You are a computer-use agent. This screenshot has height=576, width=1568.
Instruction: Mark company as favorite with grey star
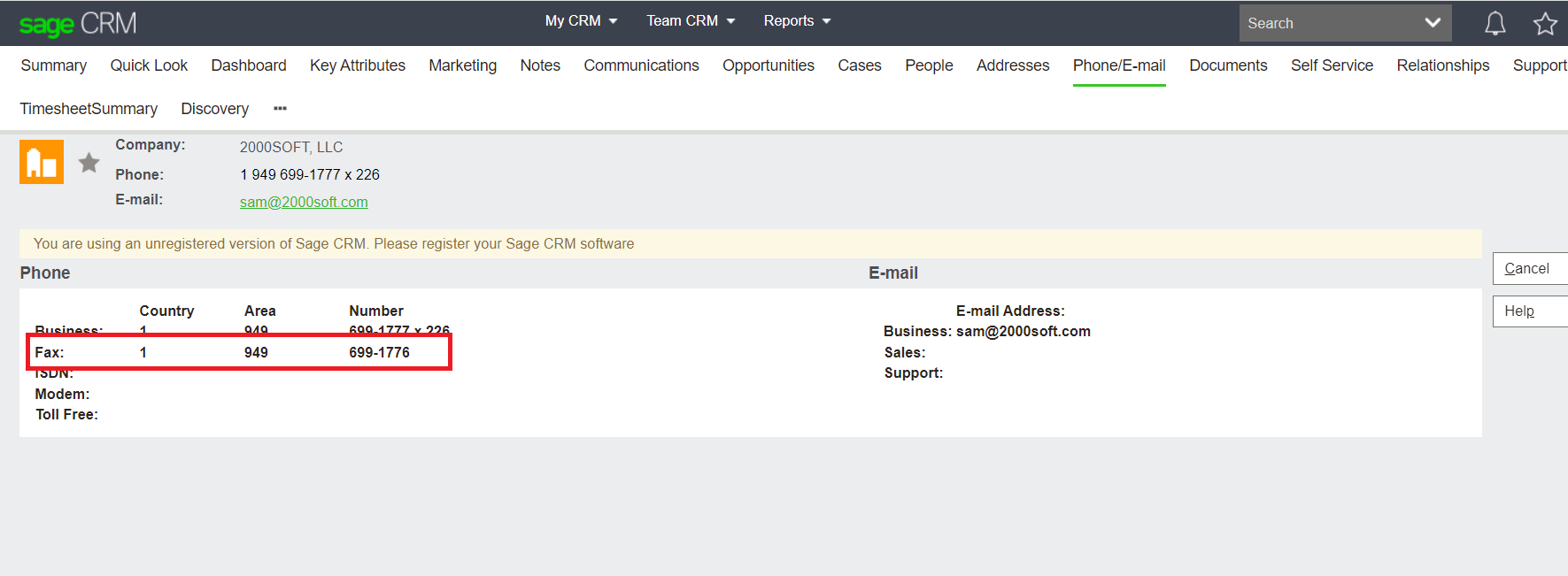tap(89, 163)
